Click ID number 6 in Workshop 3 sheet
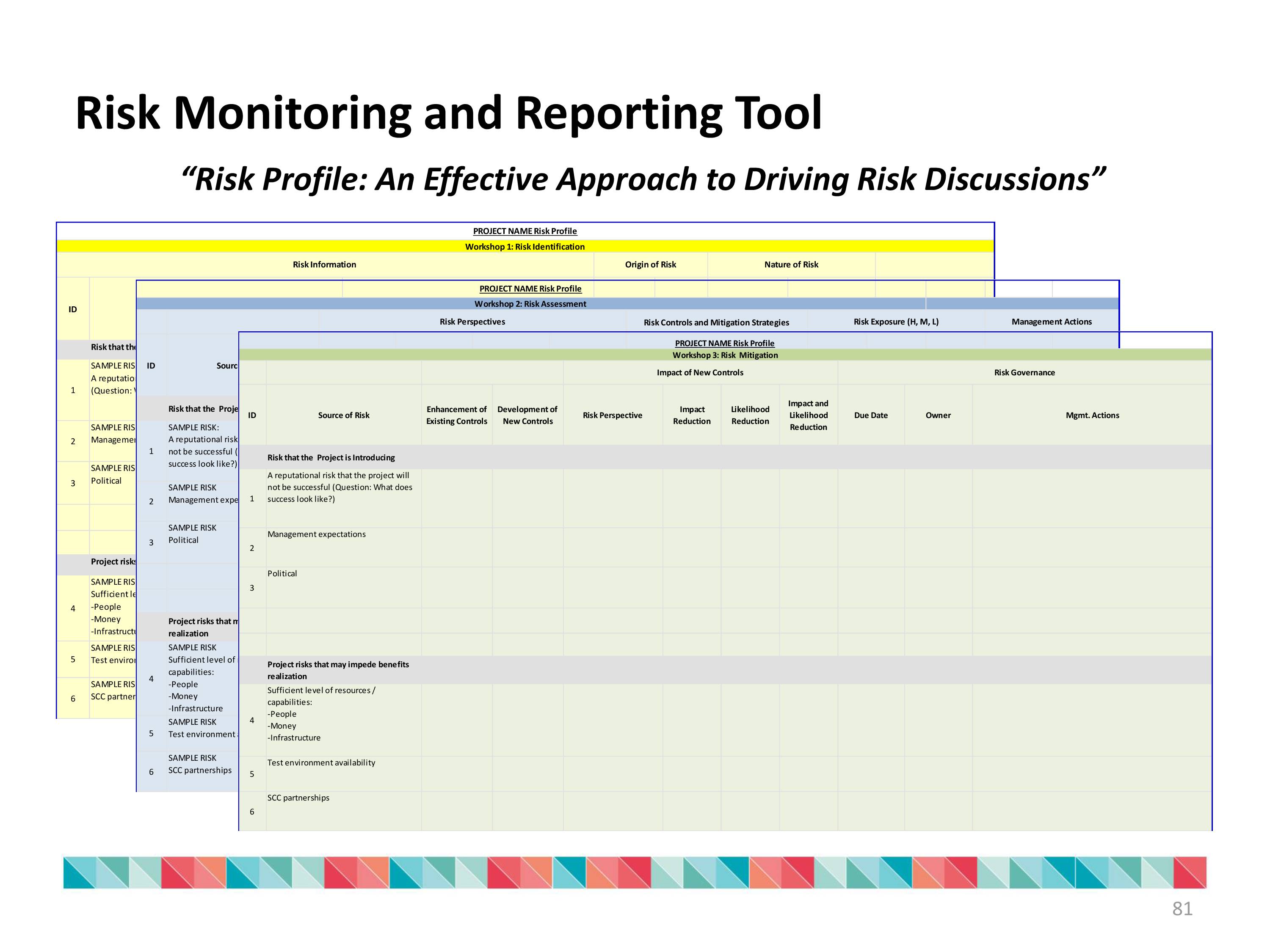The height and width of the screenshot is (952, 1270). tap(252, 812)
